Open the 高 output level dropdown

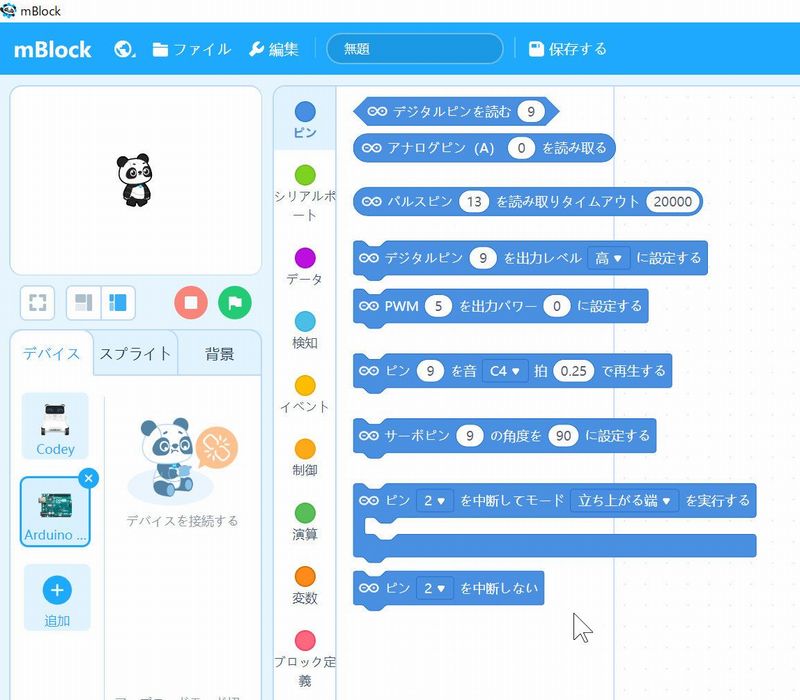(x=608, y=258)
